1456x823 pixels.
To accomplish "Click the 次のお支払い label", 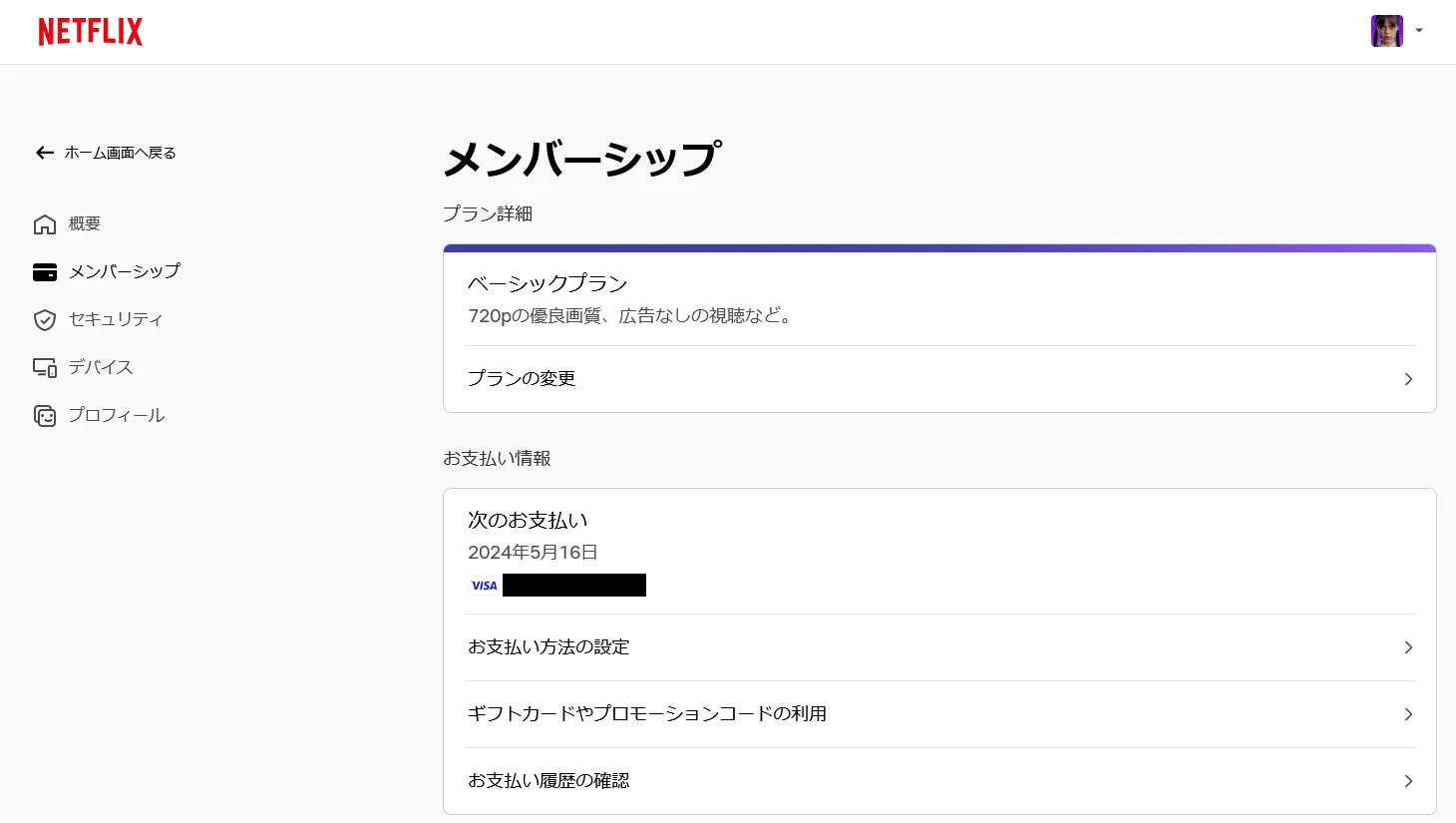I will coord(528,520).
